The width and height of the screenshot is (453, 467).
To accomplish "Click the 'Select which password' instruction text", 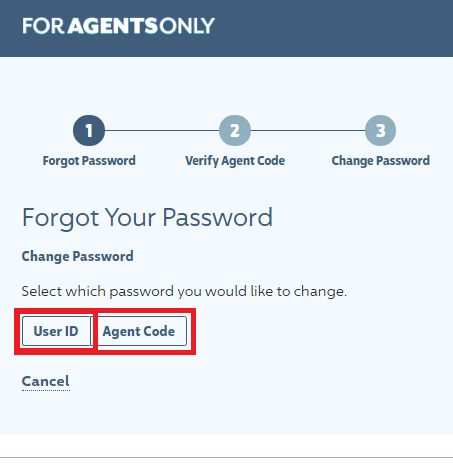I will pos(184,292).
